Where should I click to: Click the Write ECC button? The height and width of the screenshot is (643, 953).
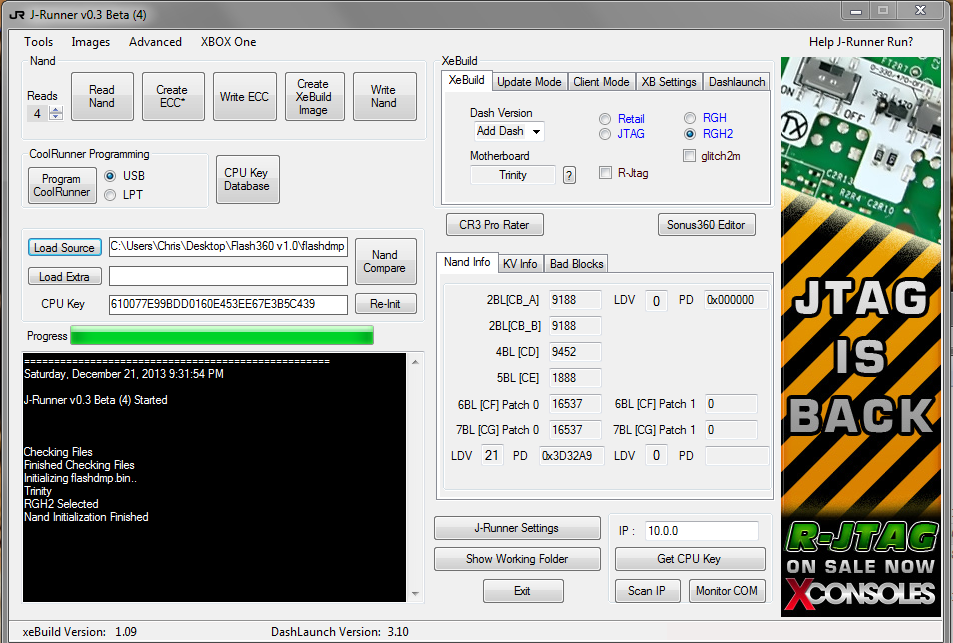coord(244,97)
